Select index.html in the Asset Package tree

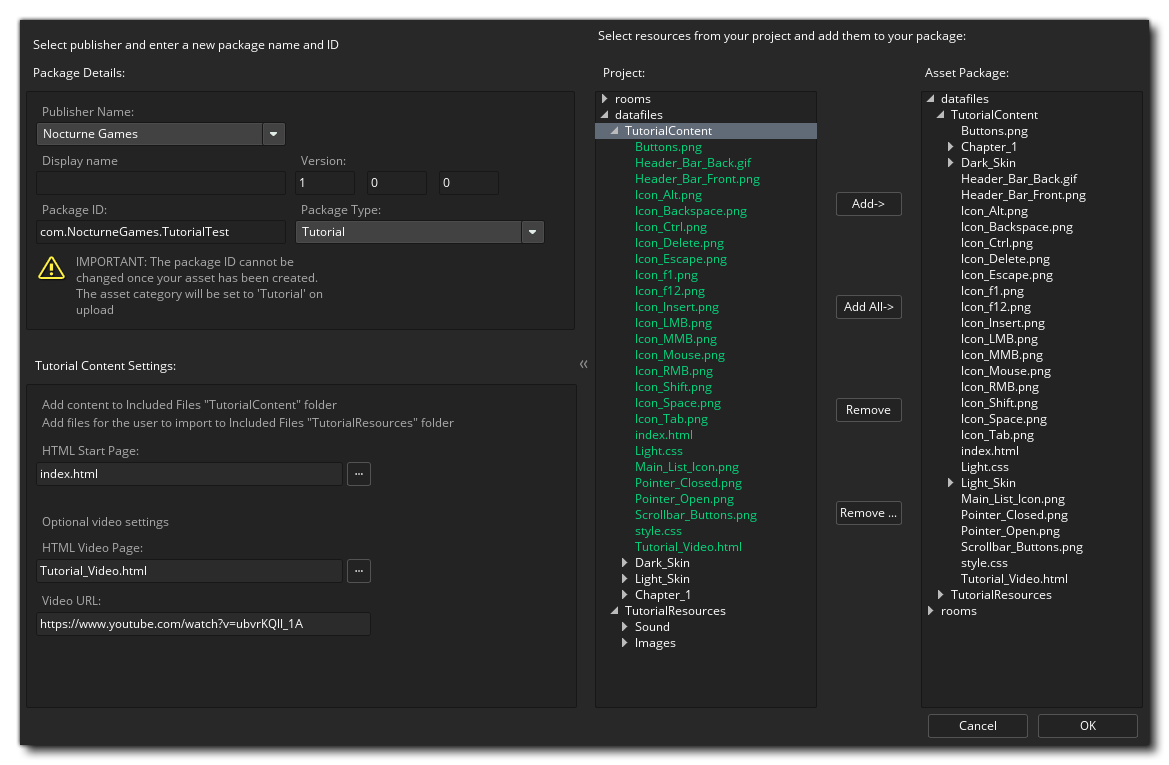[x=989, y=451]
